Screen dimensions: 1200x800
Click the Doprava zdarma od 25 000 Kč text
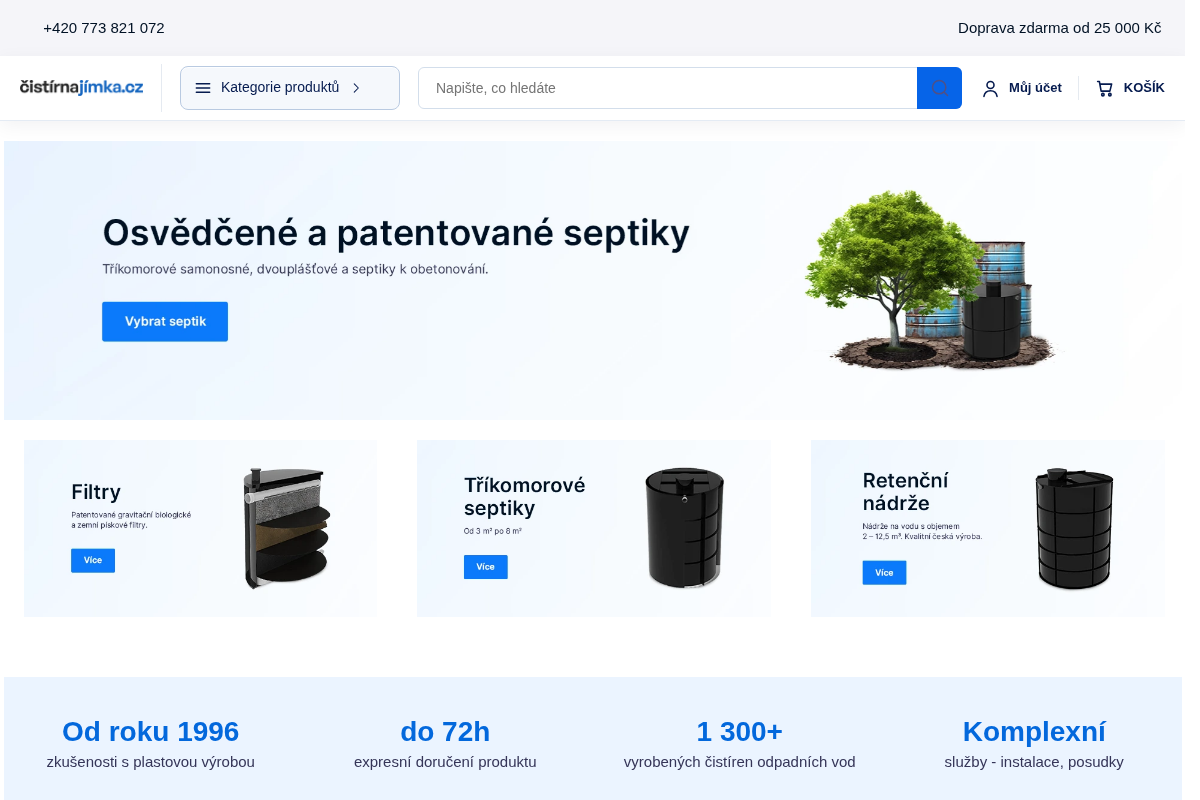pyautogui.click(x=1059, y=28)
